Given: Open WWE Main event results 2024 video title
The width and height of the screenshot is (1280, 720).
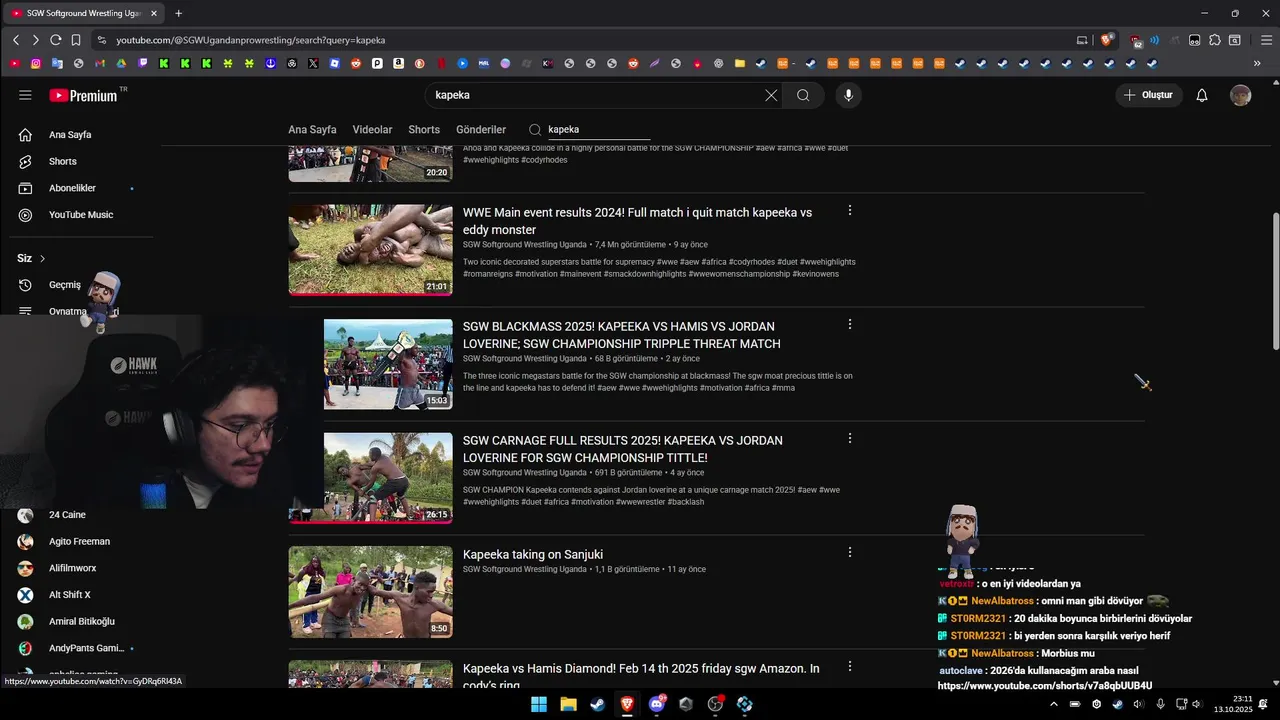Looking at the screenshot, I should pos(637,221).
